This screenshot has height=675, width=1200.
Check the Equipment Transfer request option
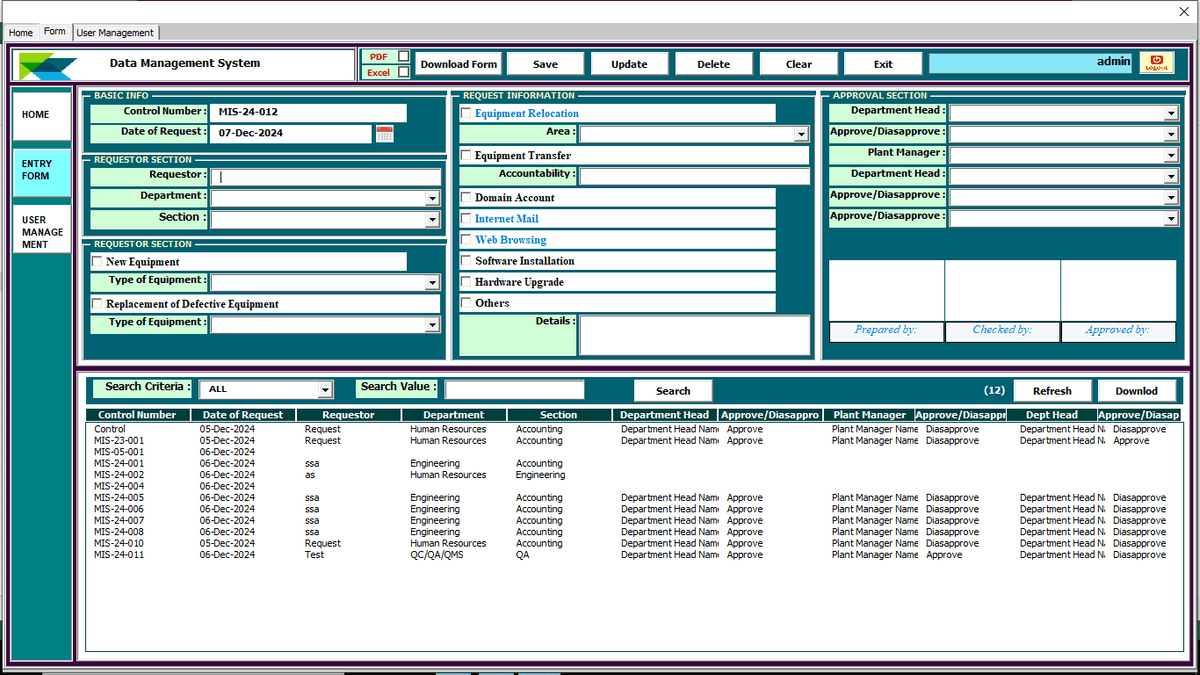coord(466,154)
